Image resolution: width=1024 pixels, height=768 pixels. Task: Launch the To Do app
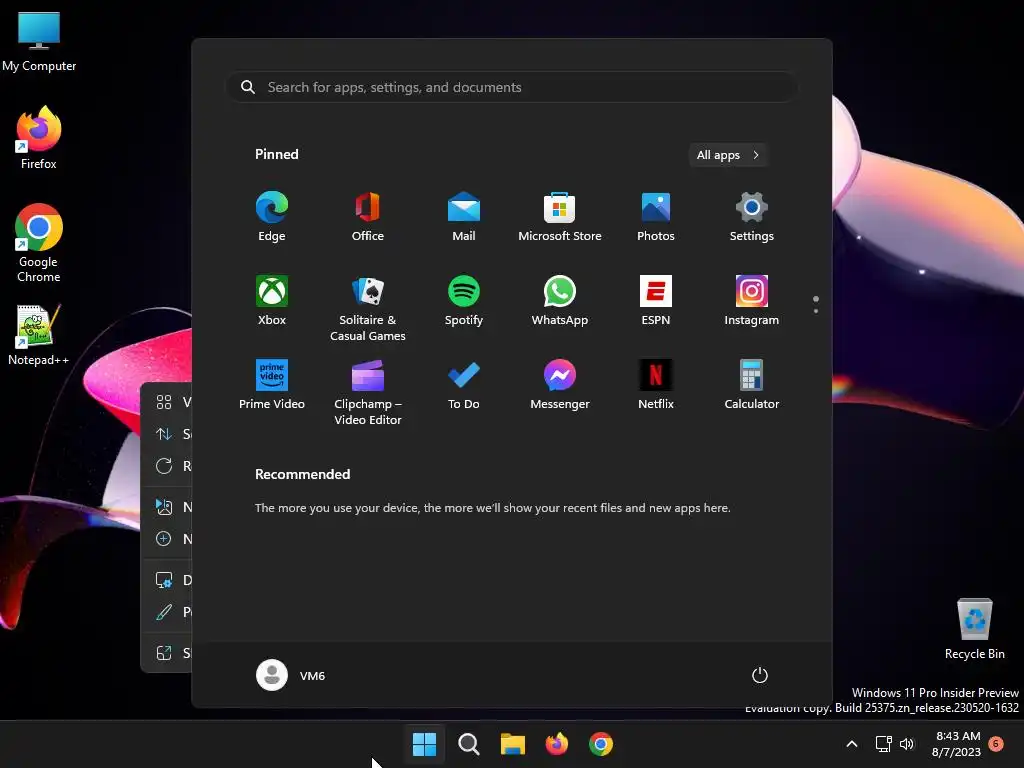click(464, 385)
